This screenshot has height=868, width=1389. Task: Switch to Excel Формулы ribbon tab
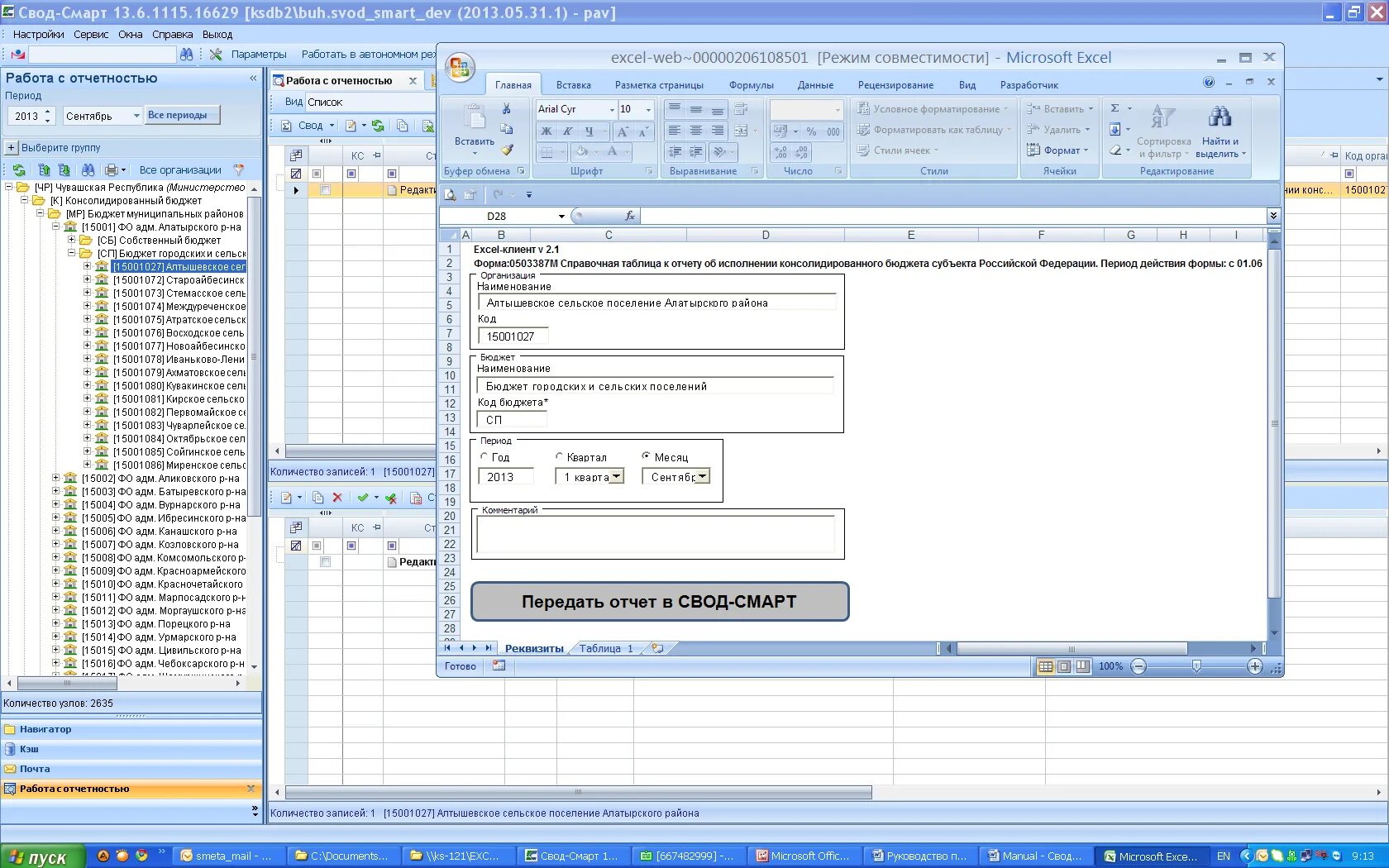(751, 85)
